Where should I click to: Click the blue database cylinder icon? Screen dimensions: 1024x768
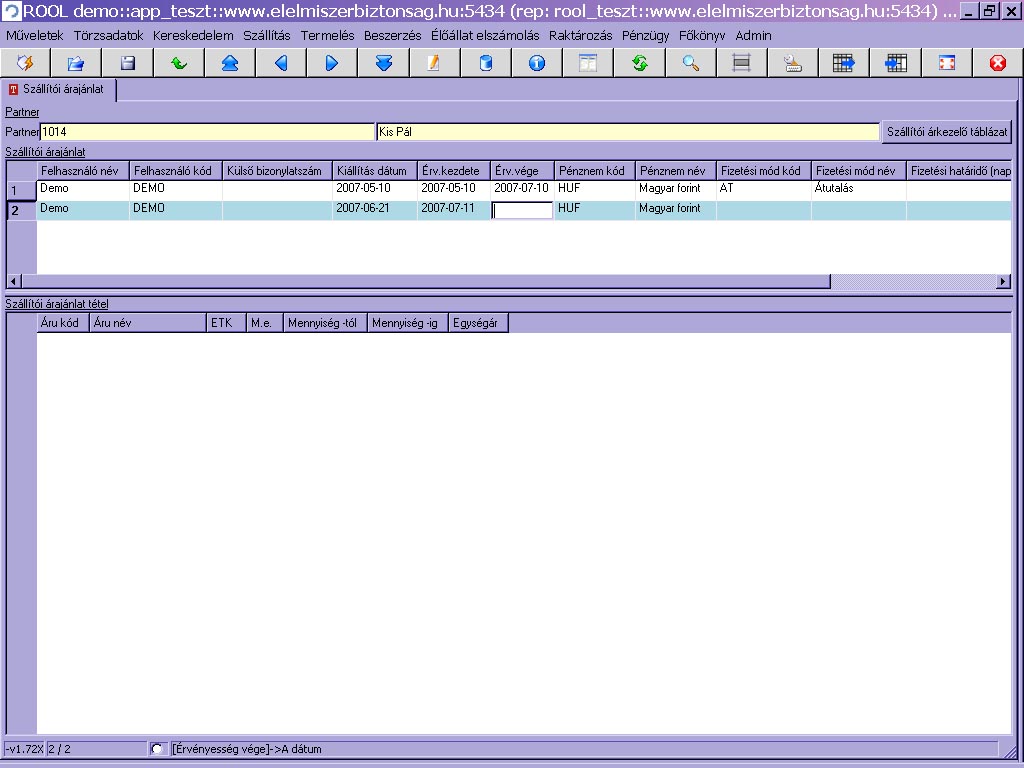(486, 63)
